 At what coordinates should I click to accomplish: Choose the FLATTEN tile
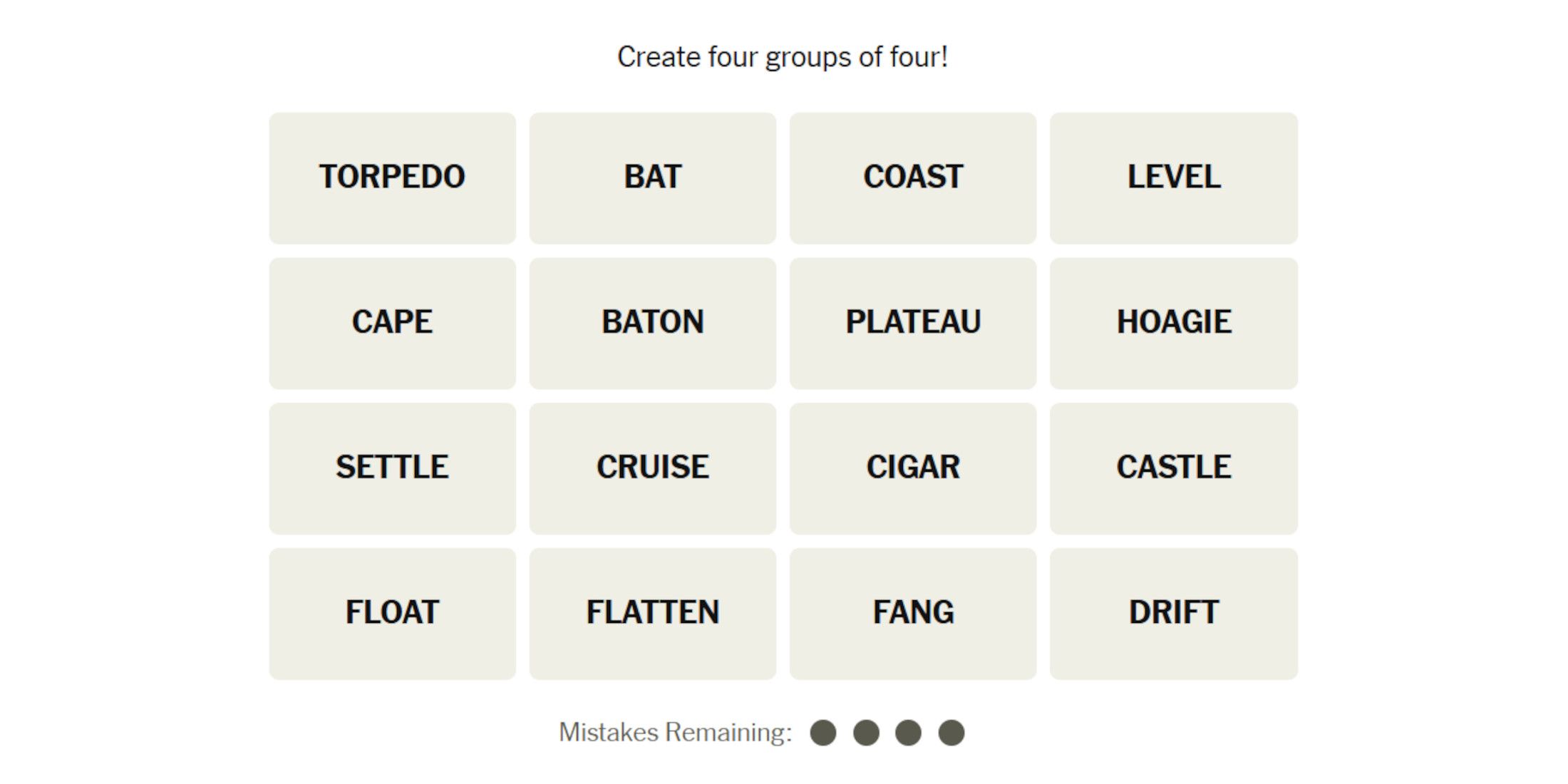coord(652,613)
